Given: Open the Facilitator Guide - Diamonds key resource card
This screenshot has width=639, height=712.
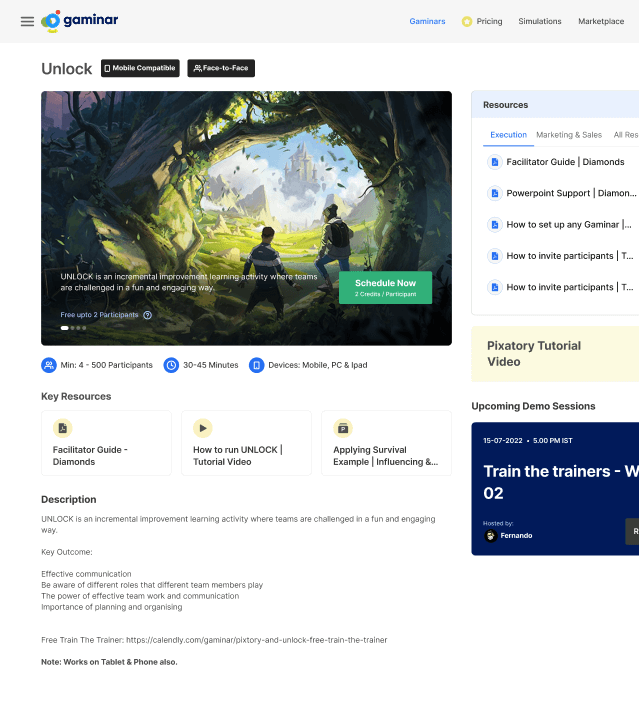Looking at the screenshot, I should (x=106, y=443).
